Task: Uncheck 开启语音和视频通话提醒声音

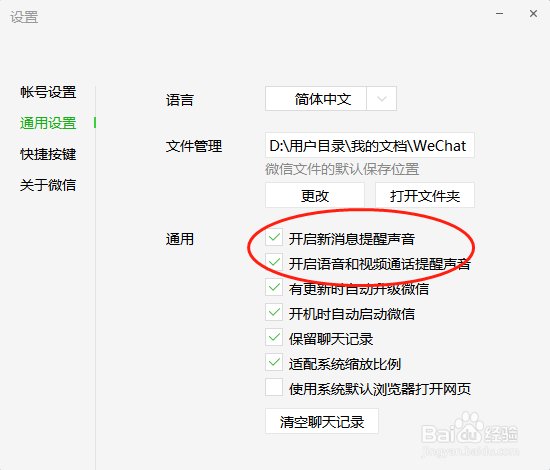Action: [274, 263]
